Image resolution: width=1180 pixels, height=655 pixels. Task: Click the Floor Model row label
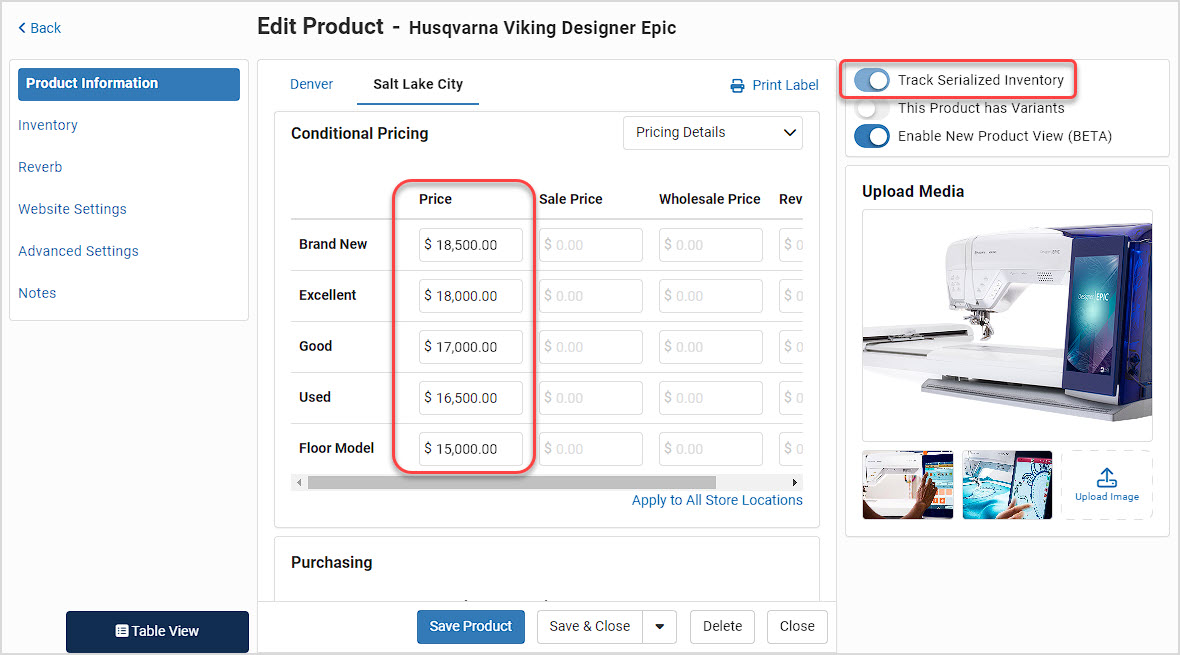tap(336, 449)
